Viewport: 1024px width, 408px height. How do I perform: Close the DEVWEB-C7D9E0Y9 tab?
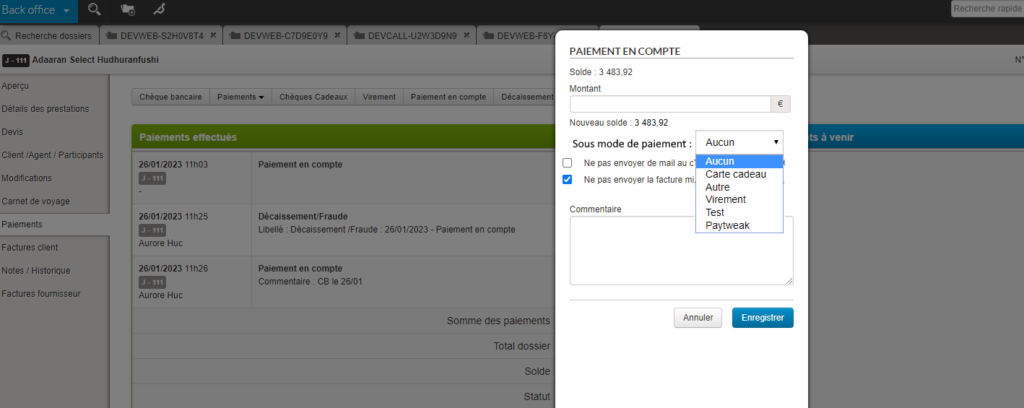pos(337,35)
